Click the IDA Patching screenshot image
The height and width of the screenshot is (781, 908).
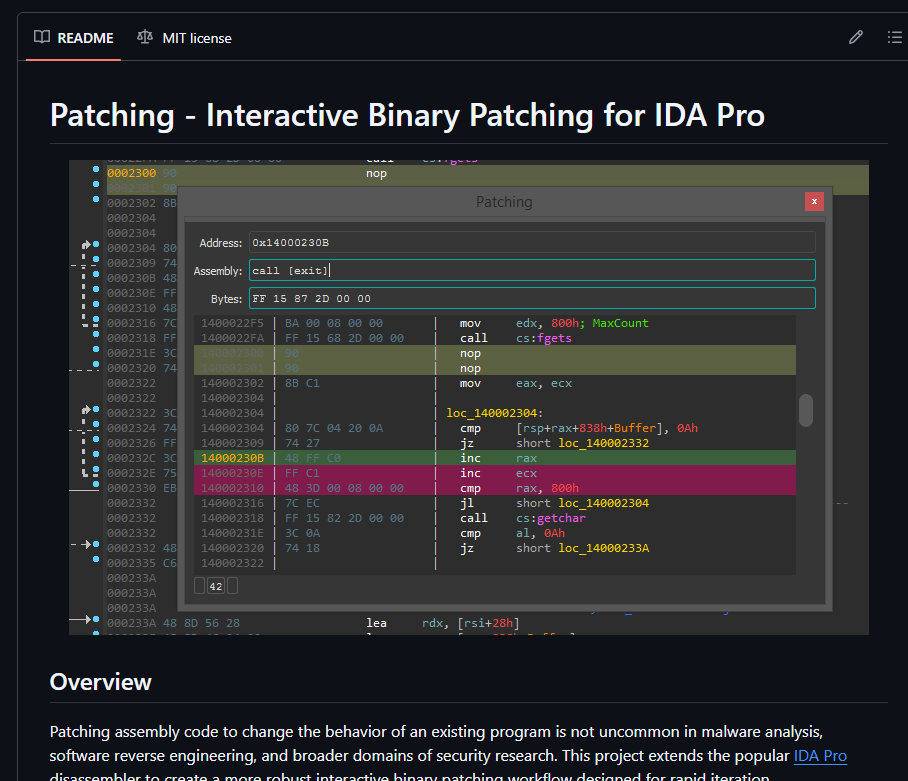pyautogui.click(x=468, y=397)
